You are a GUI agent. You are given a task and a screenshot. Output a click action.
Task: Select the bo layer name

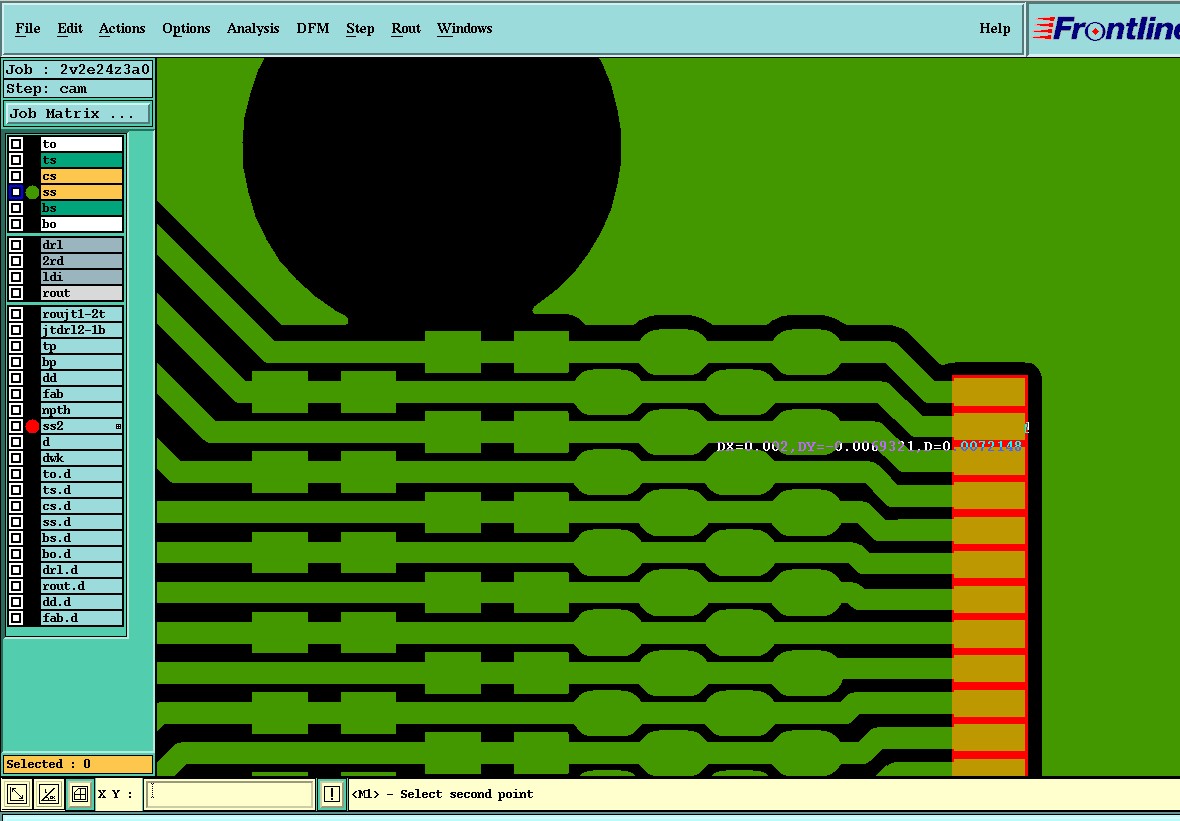[x=81, y=224]
